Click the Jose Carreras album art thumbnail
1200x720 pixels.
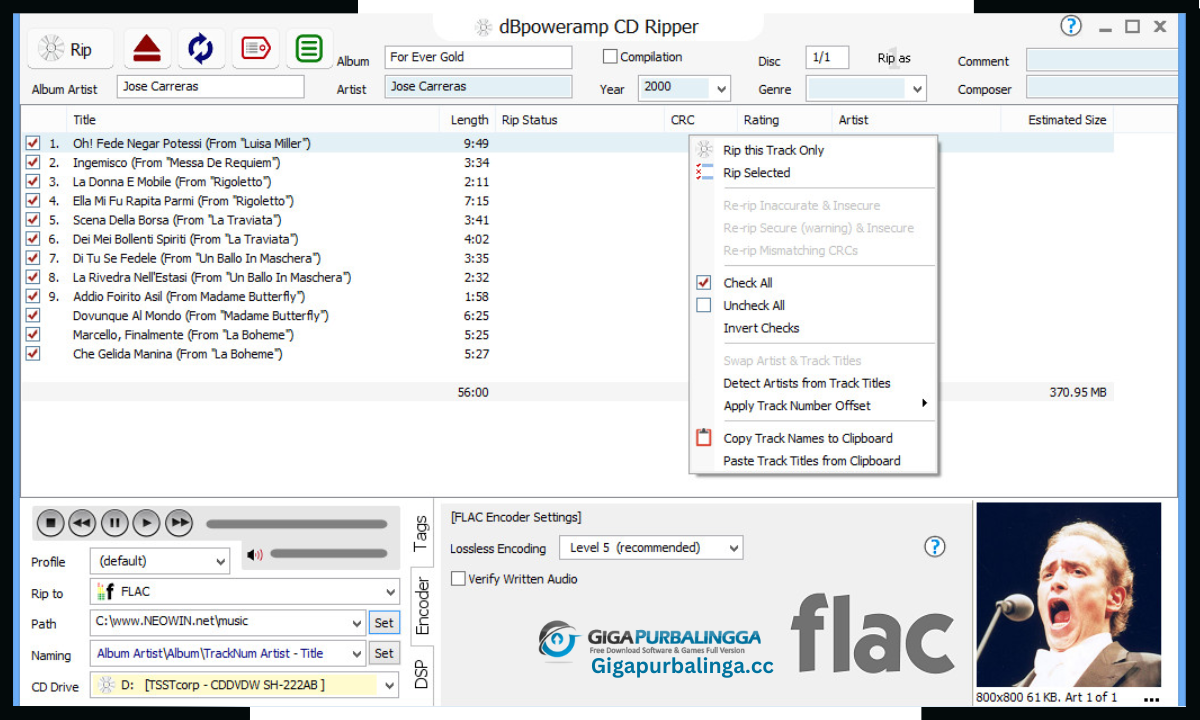pyautogui.click(x=1068, y=594)
